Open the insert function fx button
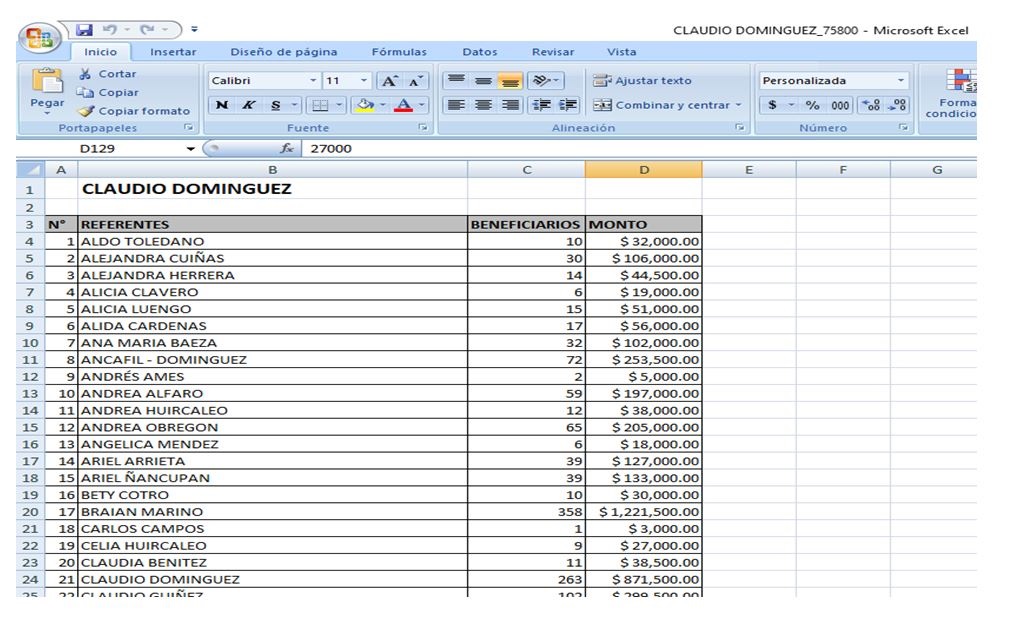This screenshot has height=628, width=1015. click(x=287, y=148)
